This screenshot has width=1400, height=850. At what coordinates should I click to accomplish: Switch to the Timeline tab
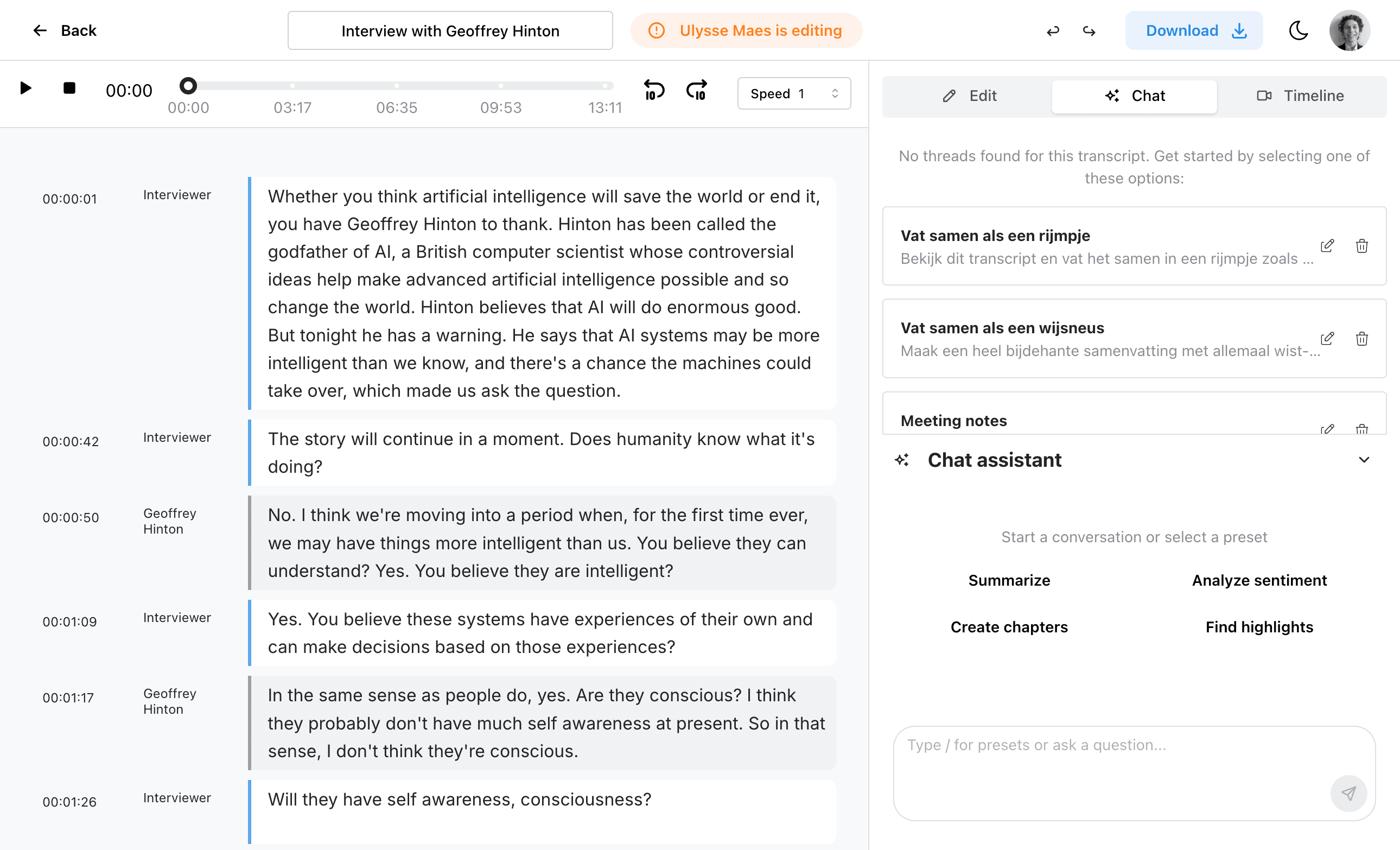click(1302, 96)
